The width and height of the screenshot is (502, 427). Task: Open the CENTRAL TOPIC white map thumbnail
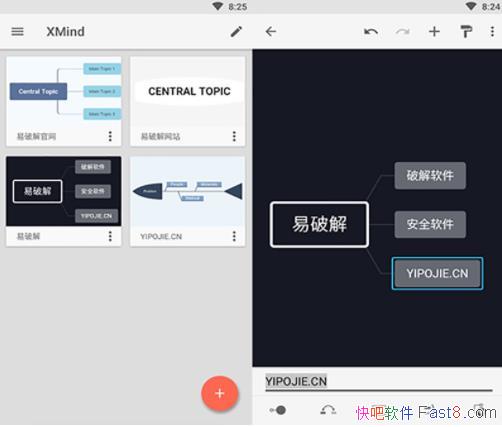[188, 91]
